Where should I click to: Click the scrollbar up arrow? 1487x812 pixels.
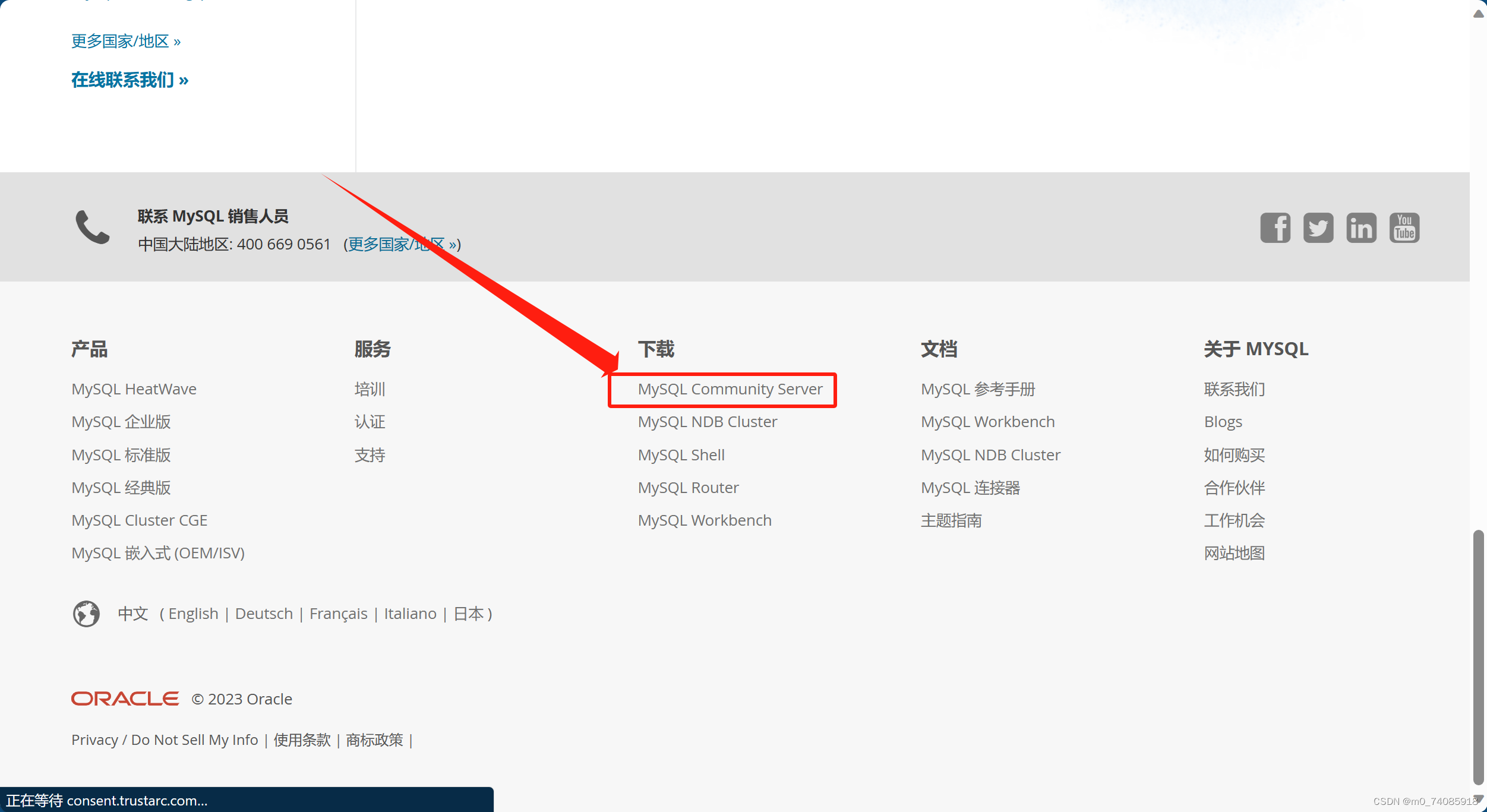pyautogui.click(x=1478, y=14)
